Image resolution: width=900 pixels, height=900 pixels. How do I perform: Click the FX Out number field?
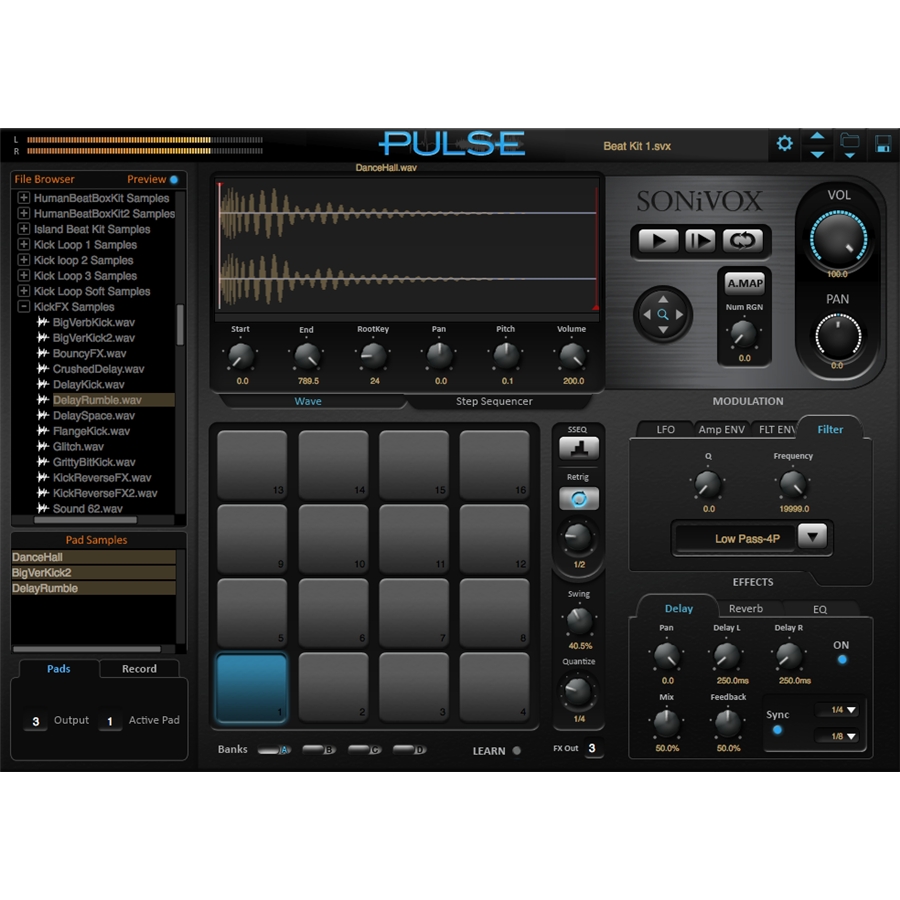(592, 748)
